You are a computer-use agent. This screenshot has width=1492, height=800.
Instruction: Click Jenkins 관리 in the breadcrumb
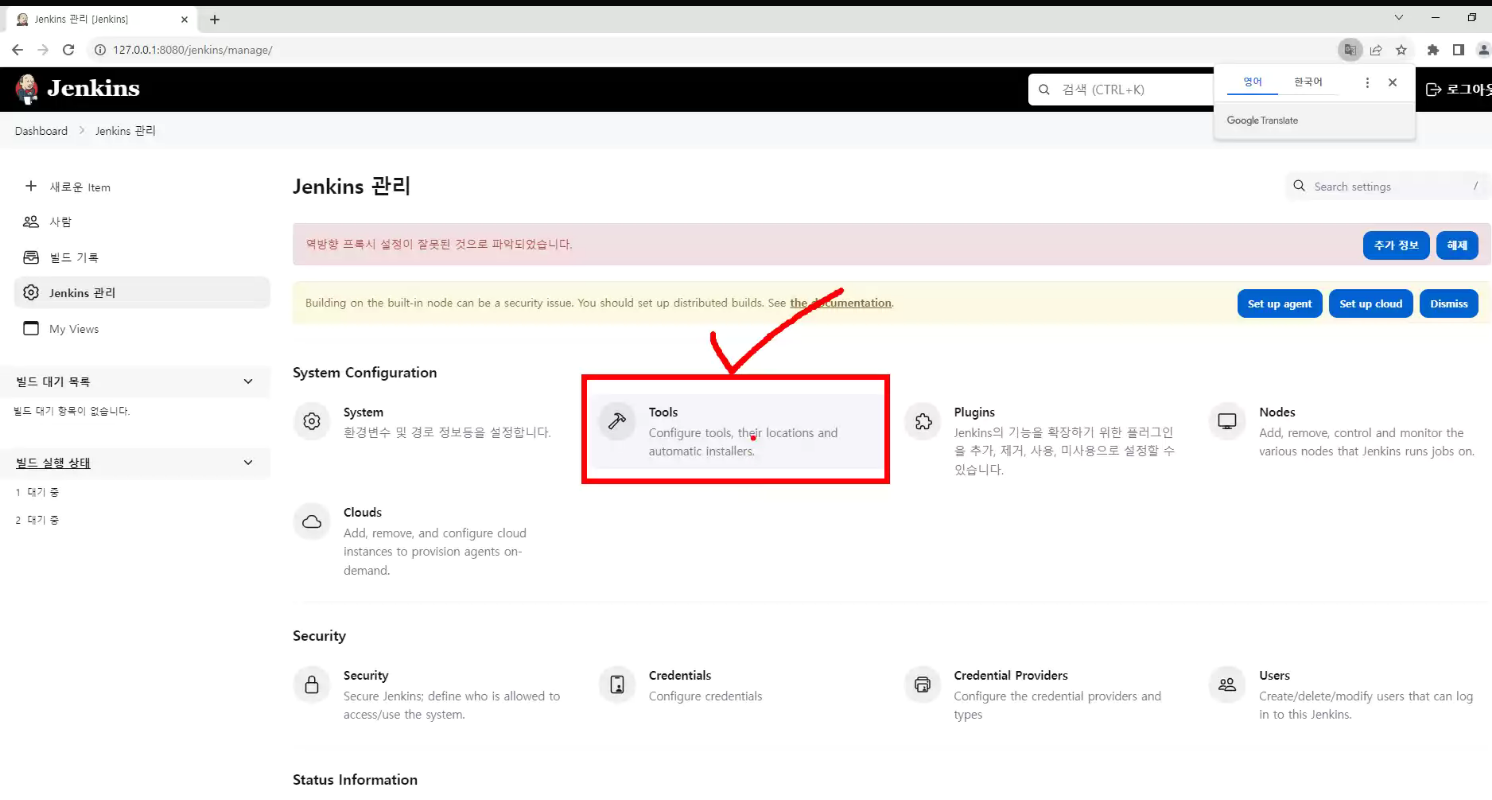(125, 131)
